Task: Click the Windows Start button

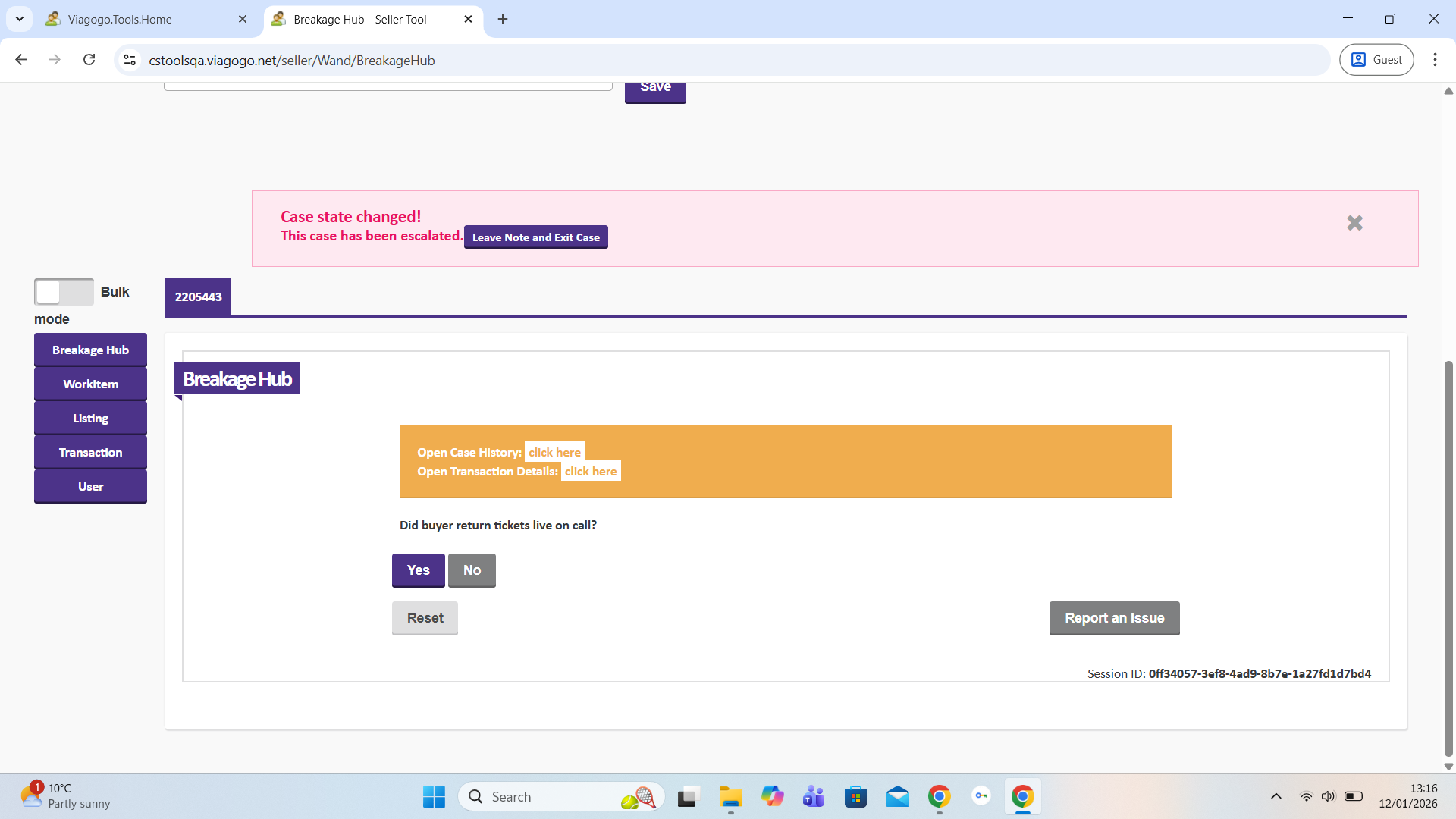Action: pos(434,797)
